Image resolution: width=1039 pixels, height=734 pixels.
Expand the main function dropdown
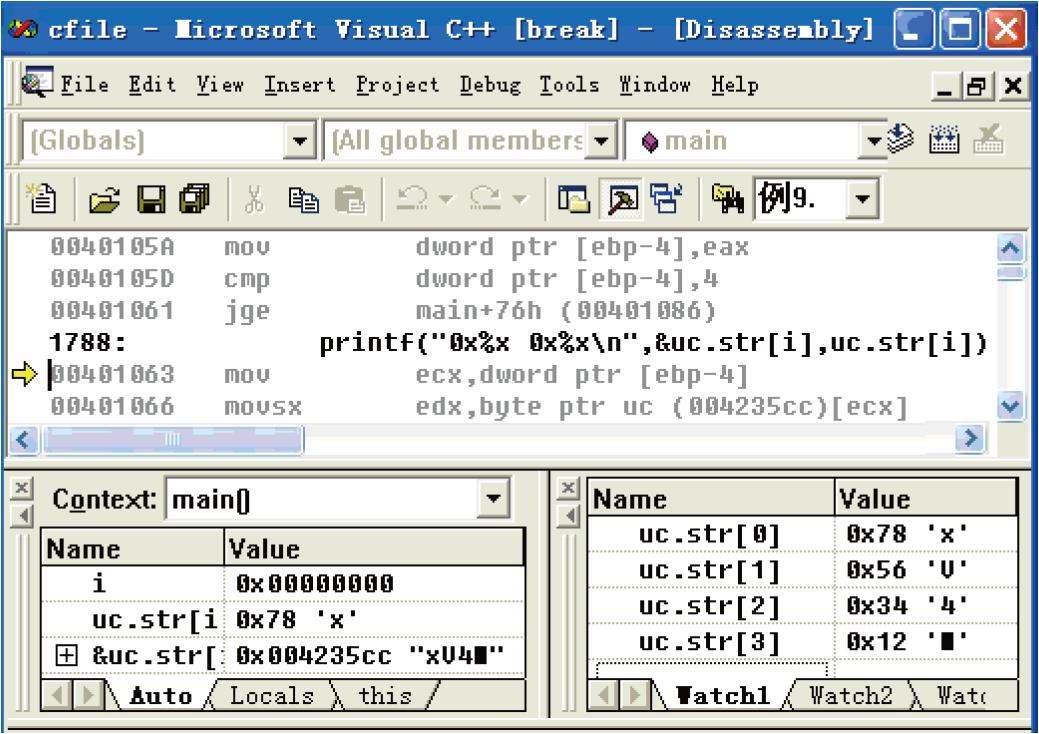tap(873, 140)
